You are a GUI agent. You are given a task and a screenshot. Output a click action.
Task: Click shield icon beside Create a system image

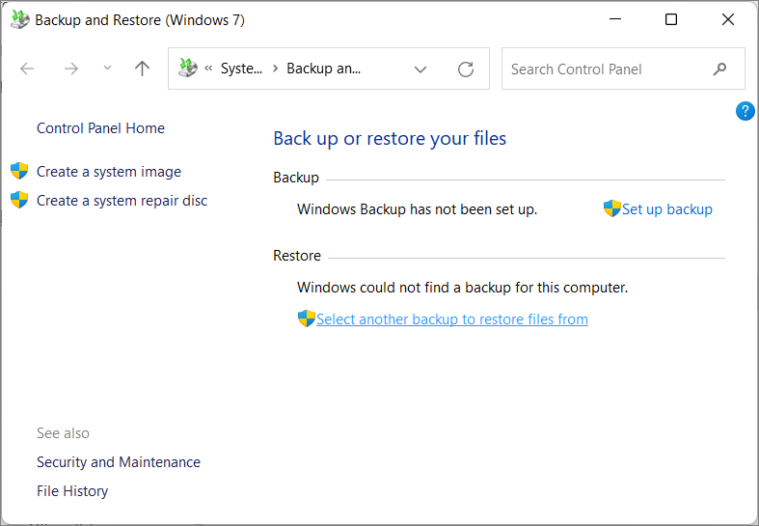(19, 171)
